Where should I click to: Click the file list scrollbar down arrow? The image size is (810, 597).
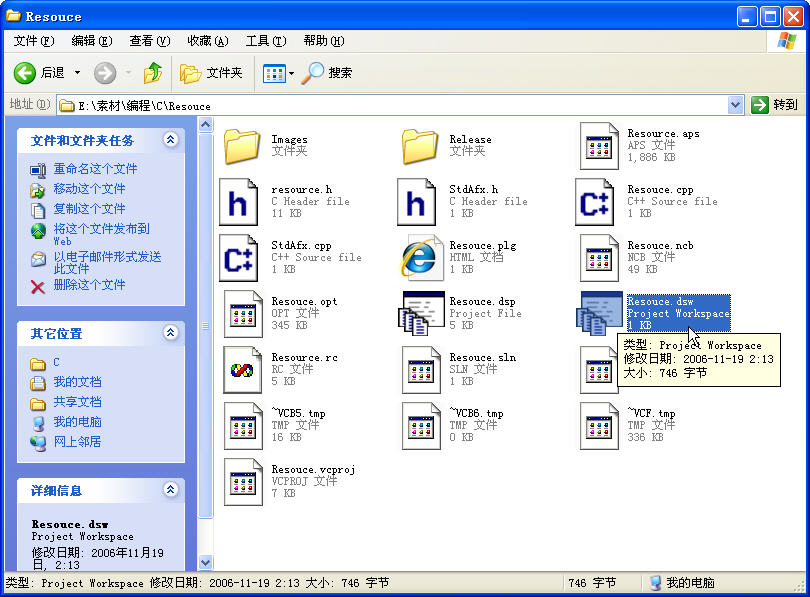[x=206, y=563]
